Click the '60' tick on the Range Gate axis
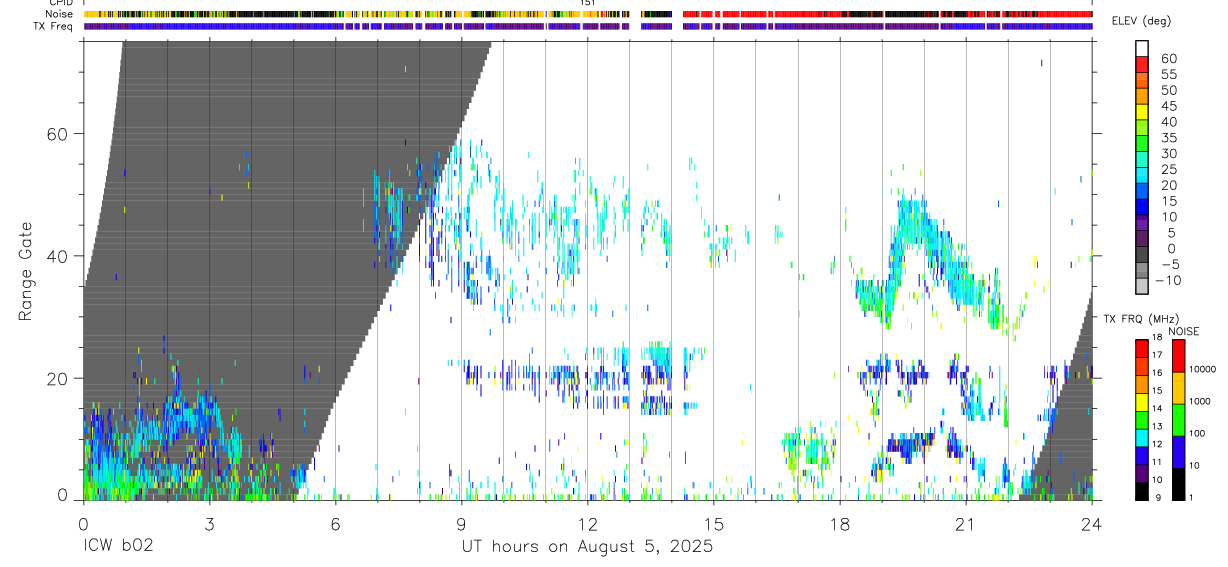 pos(57,134)
